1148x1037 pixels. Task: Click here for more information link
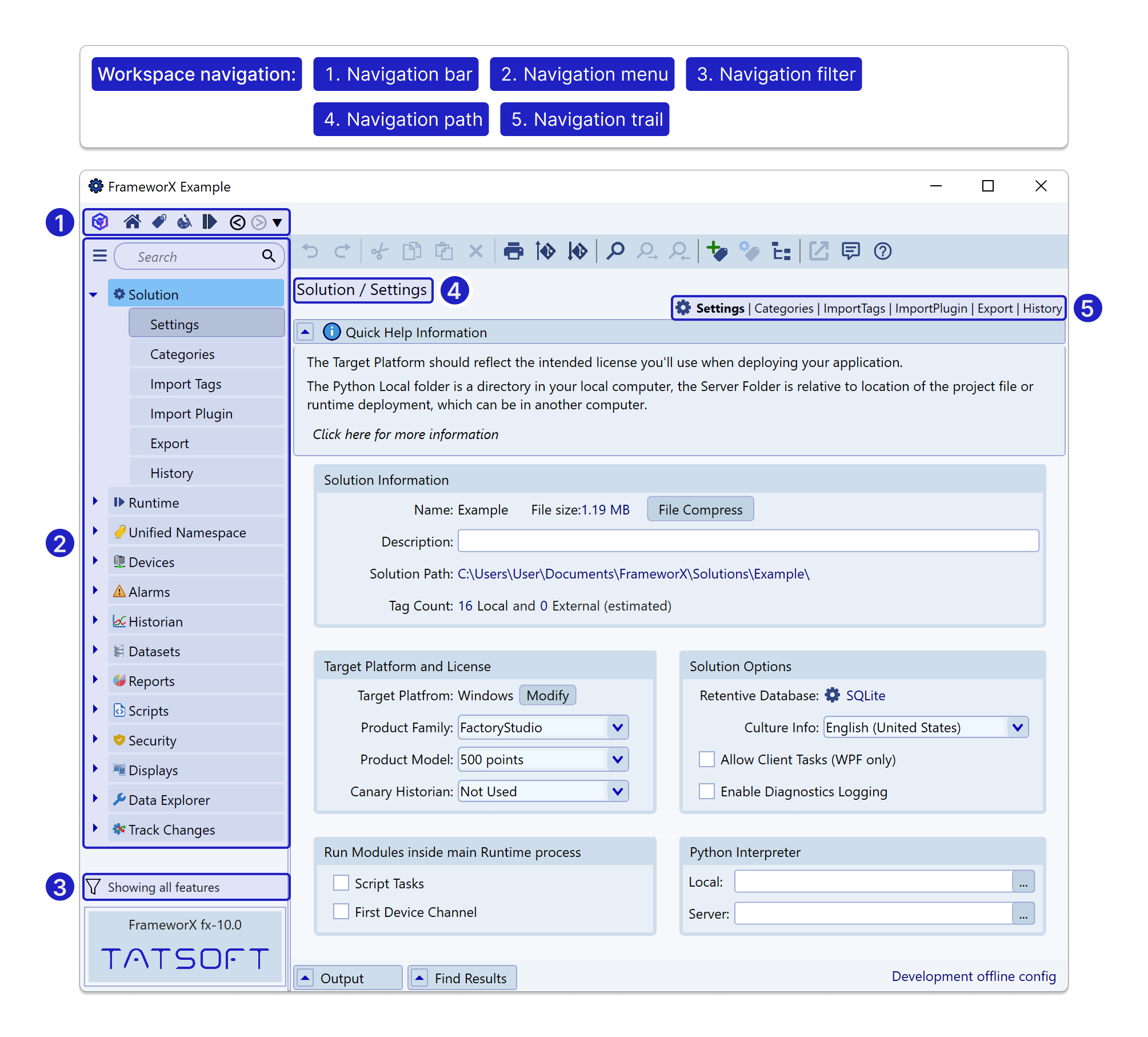(405, 434)
